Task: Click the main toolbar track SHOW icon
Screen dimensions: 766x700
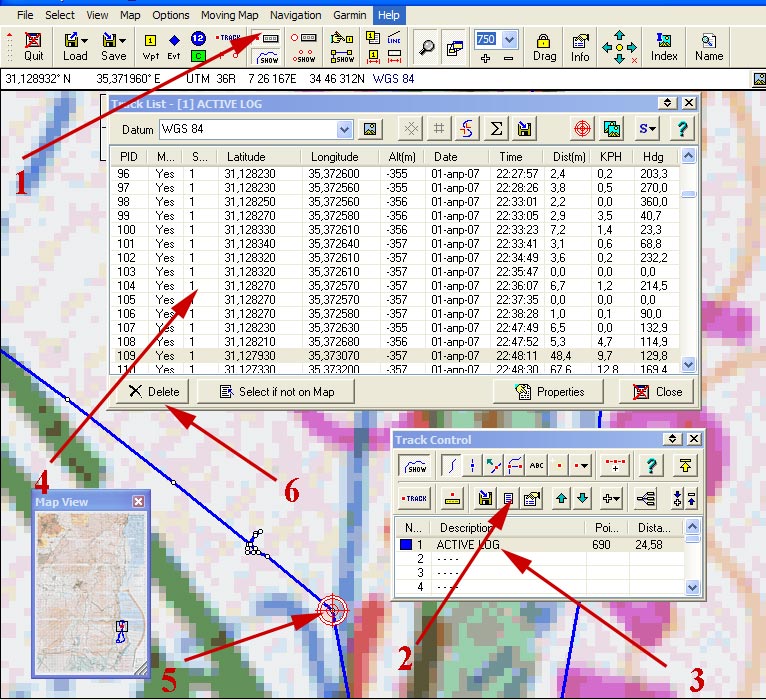Action: point(267,57)
